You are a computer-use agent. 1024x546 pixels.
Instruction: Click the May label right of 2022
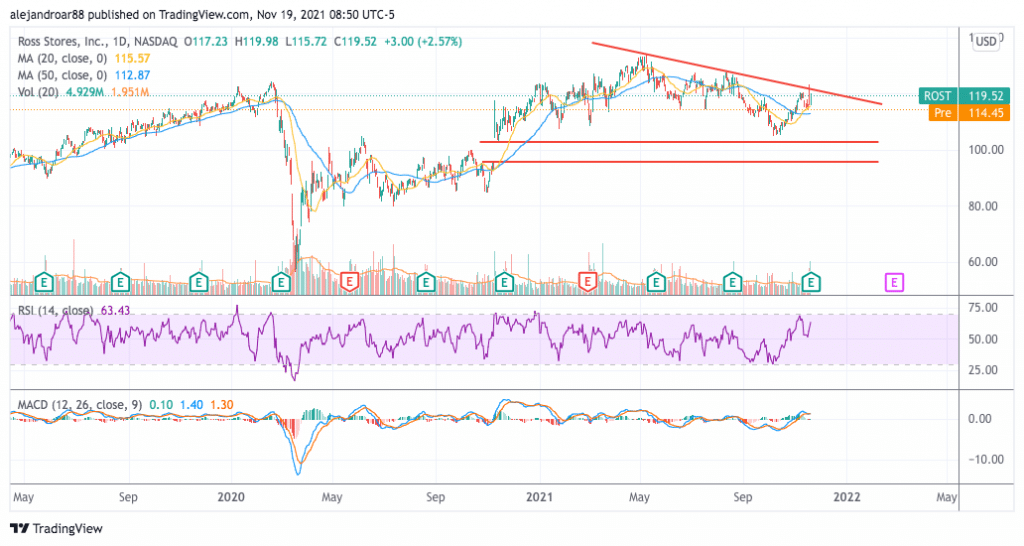tap(946, 497)
